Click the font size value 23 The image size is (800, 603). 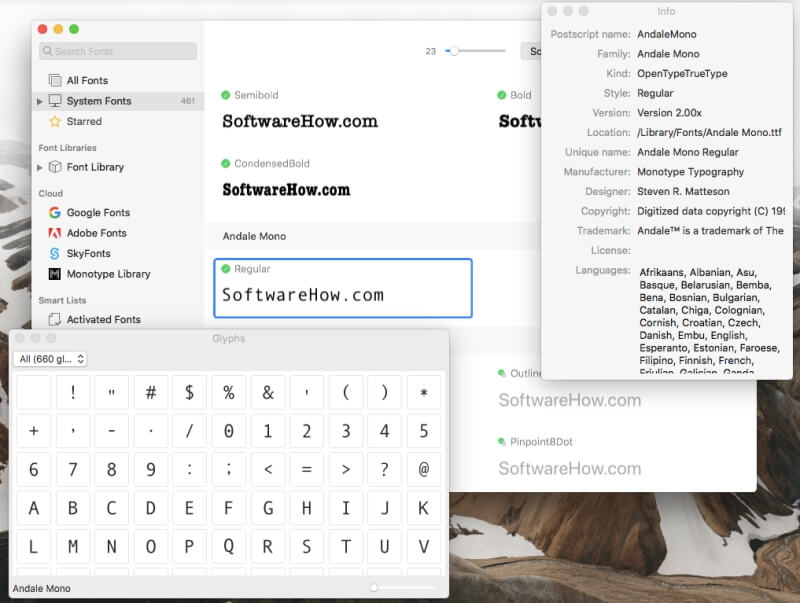pos(431,51)
